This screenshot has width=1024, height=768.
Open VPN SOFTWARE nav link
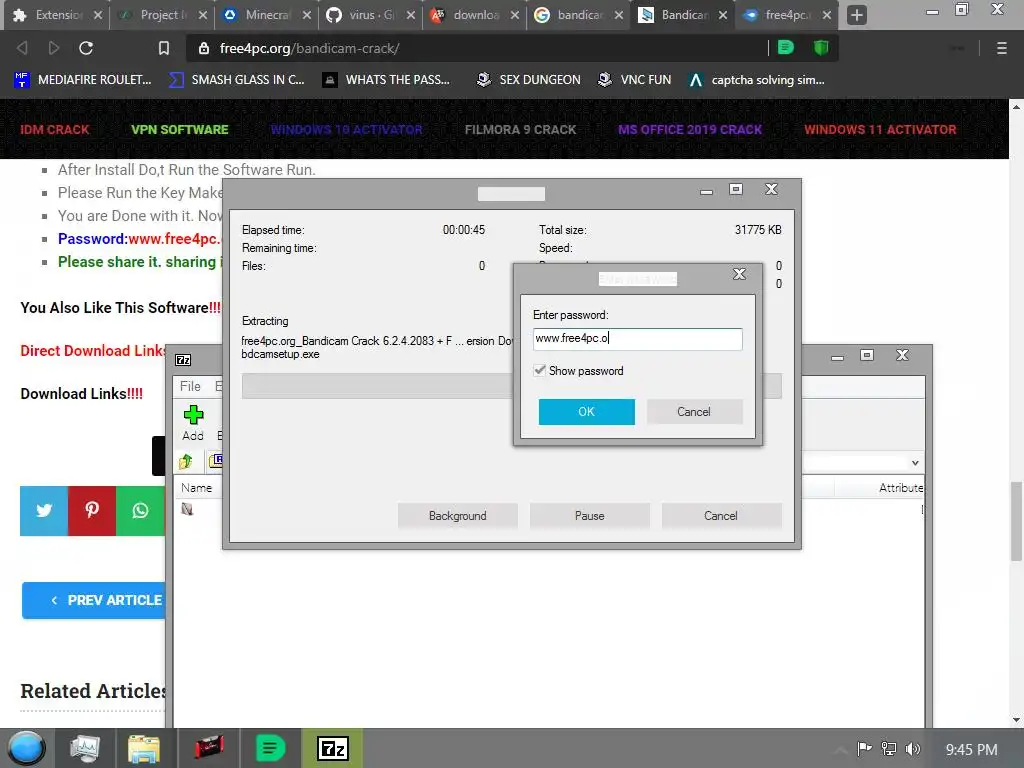pos(180,129)
